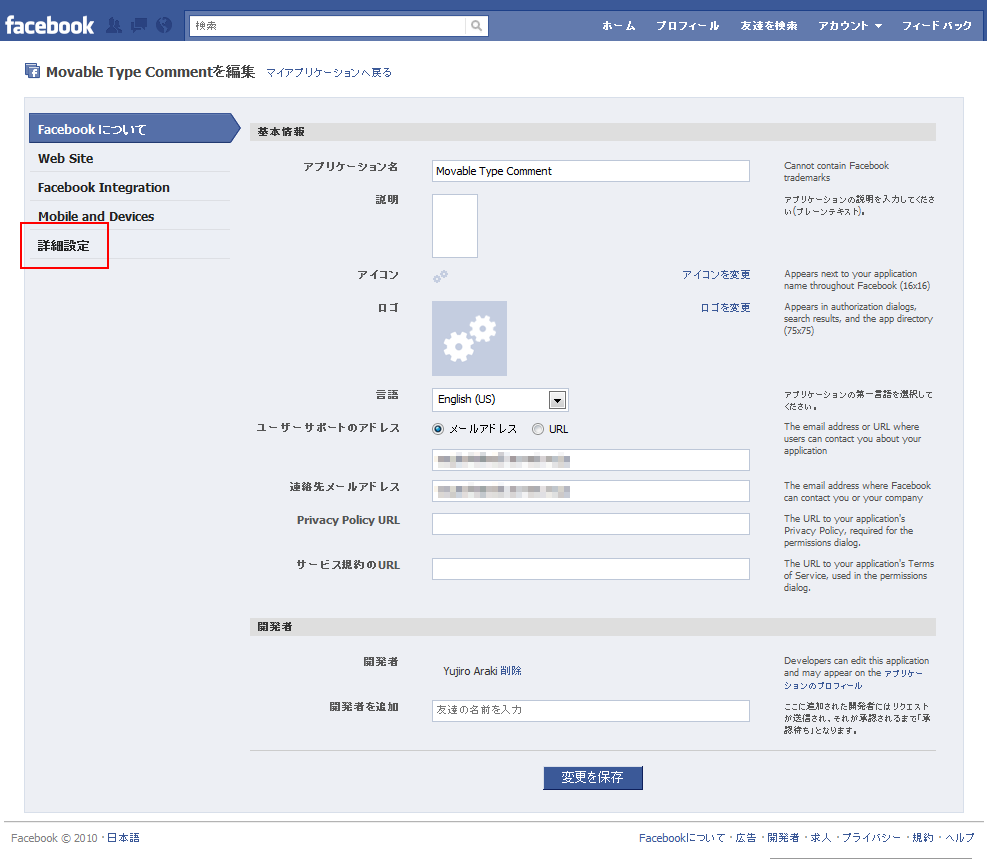Click the アイコンを変更 link

click(716, 275)
